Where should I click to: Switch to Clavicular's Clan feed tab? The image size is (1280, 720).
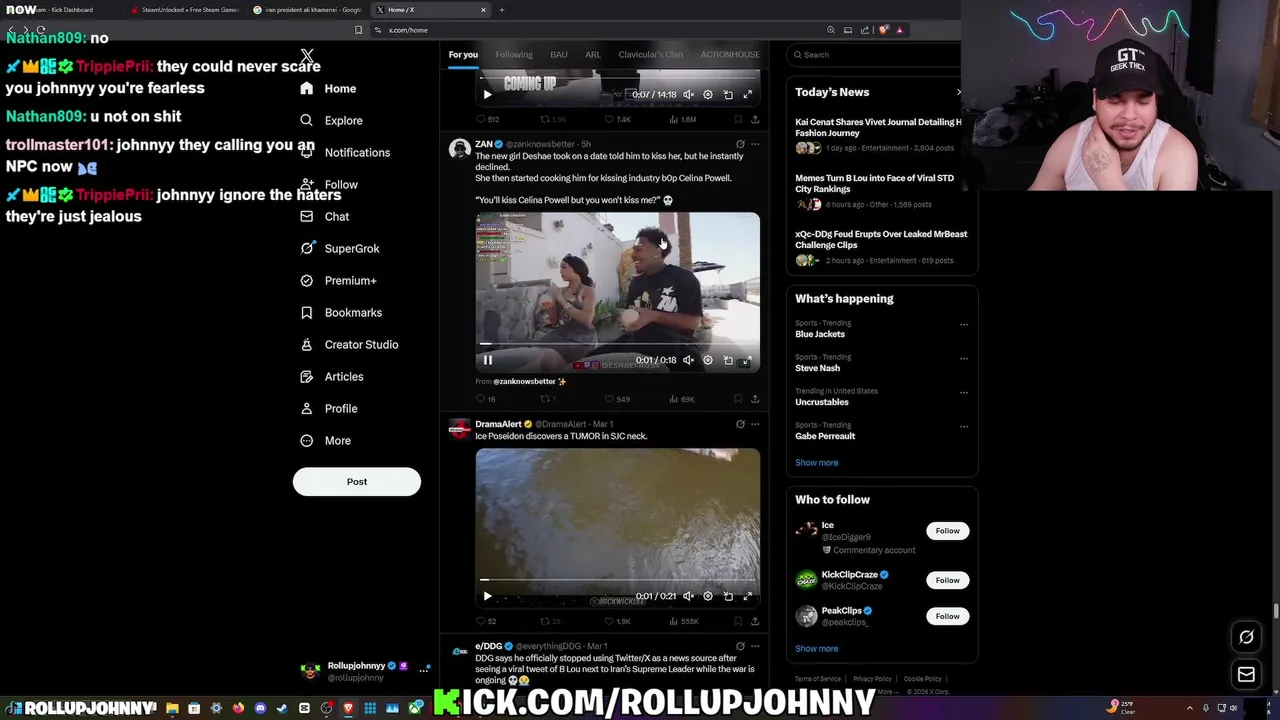pyautogui.click(x=650, y=54)
